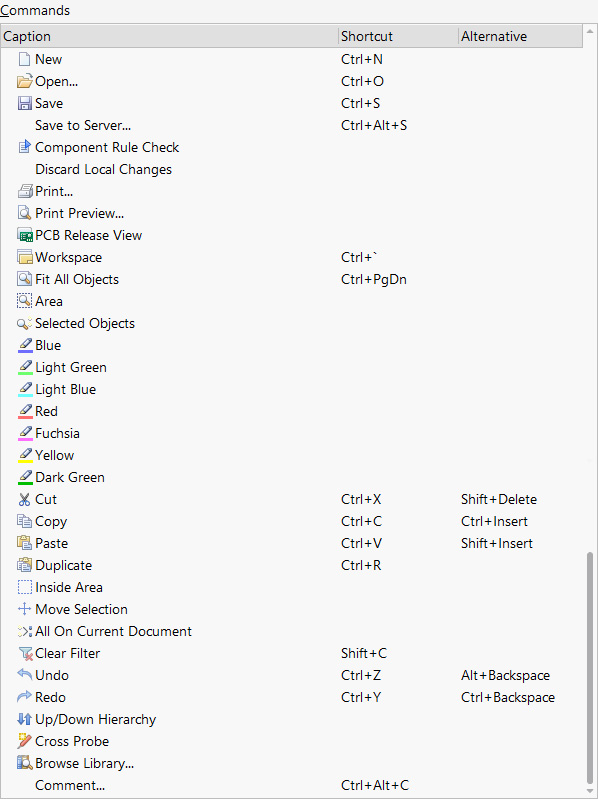Pick the Light Blue highlighter icon
This screenshot has height=799, width=598.
(x=25, y=389)
